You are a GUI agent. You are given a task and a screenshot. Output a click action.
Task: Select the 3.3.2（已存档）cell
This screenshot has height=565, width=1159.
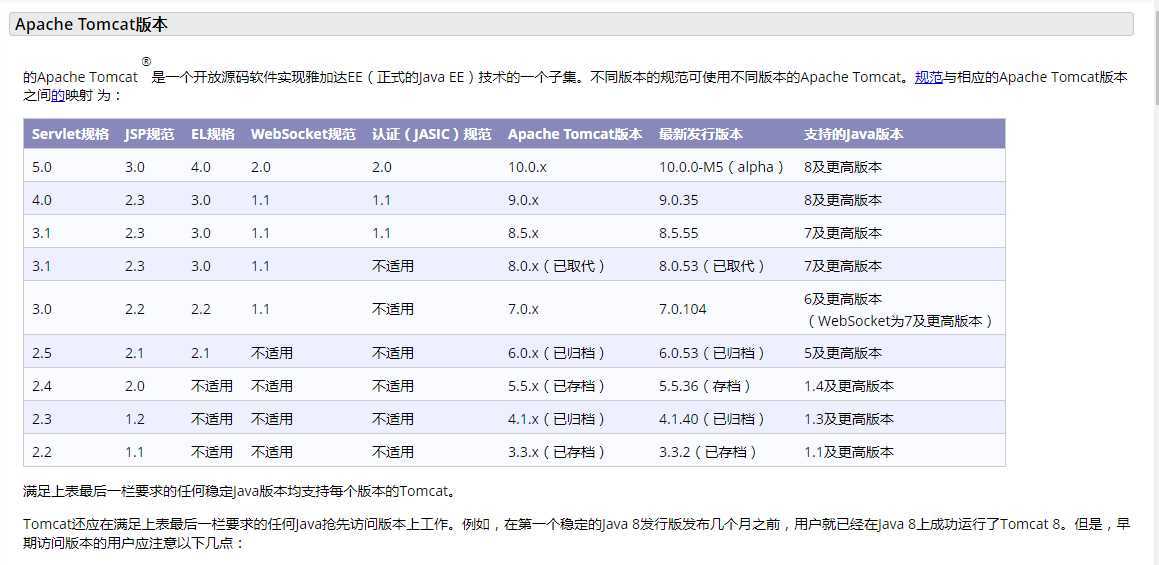point(708,452)
